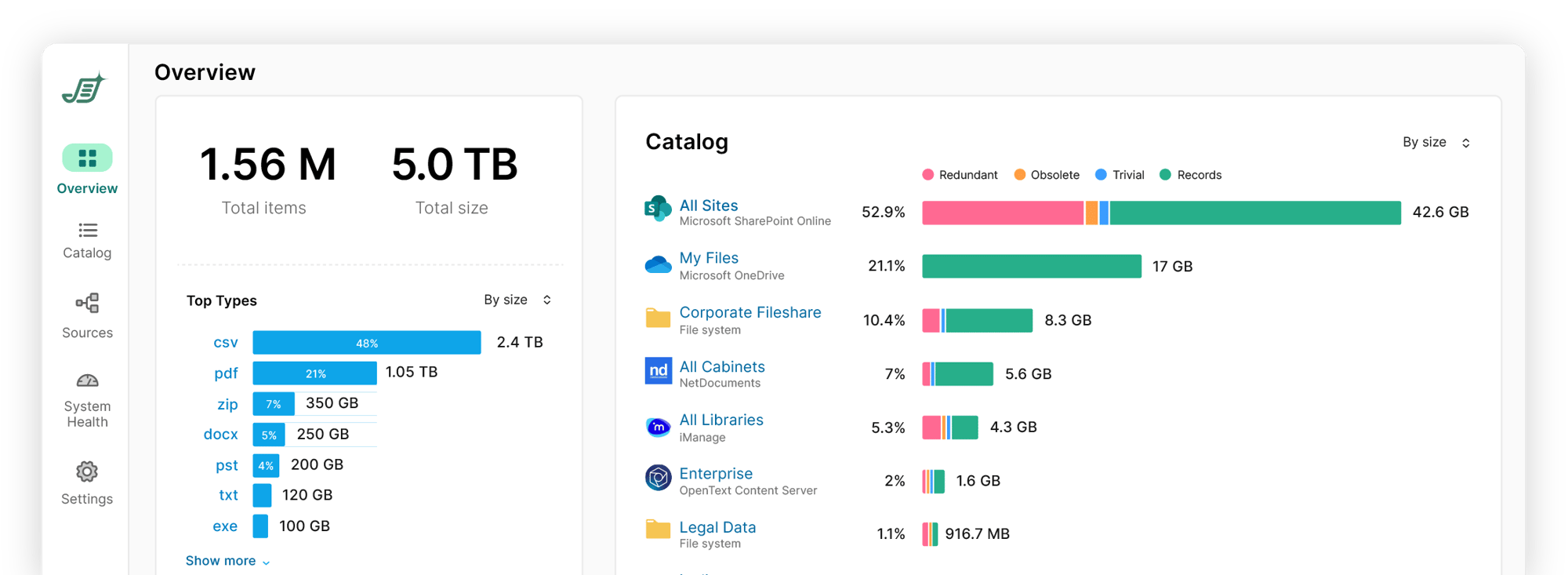
Task: Click the 1.05 TB pdf size value
Action: coord(412,372)
